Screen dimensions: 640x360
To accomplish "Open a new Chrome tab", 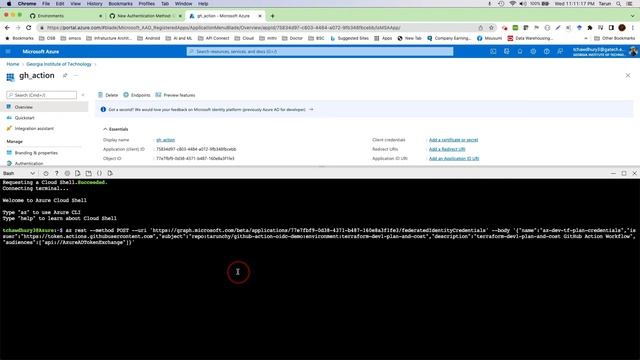I will point(272,16).
